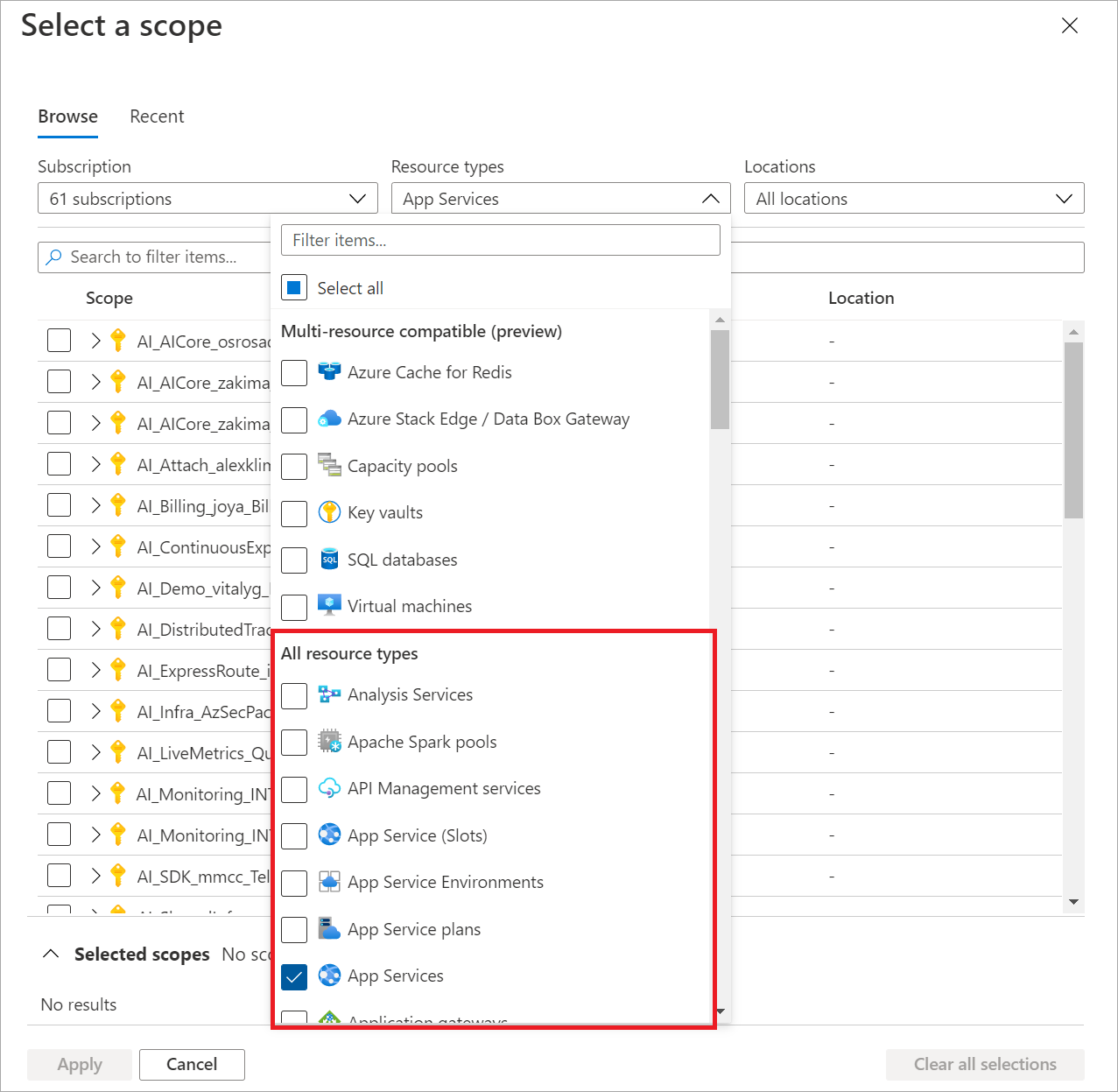Click the SQL databases icon

(x=330, y=559)
